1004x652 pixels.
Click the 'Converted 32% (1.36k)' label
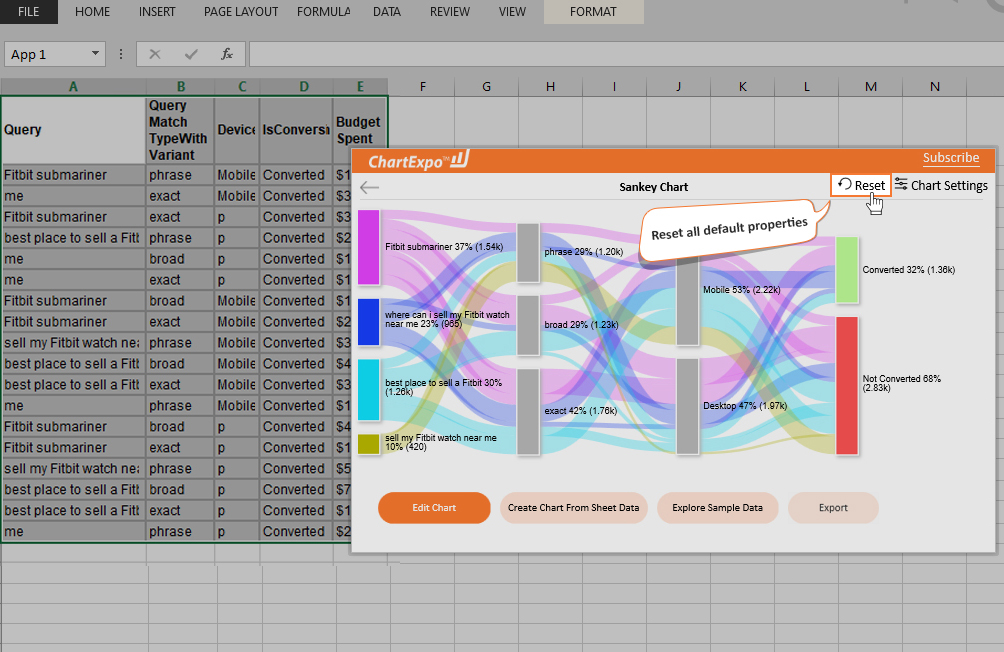909,270
